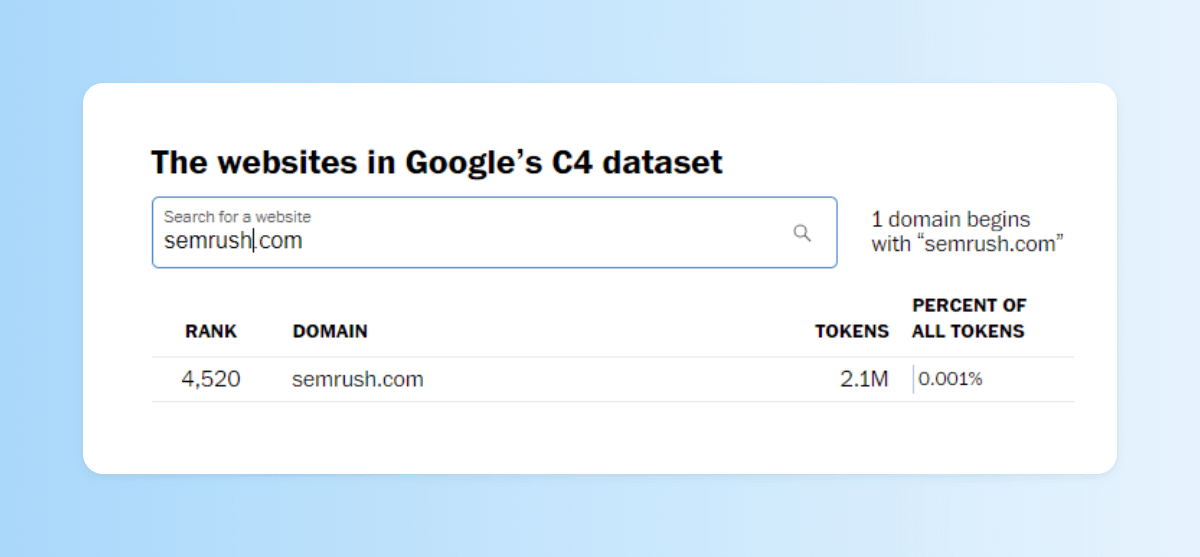Click the rank value 4,520
The height and width of the screenshot is (557, 1200).
(x=211, y=380)
